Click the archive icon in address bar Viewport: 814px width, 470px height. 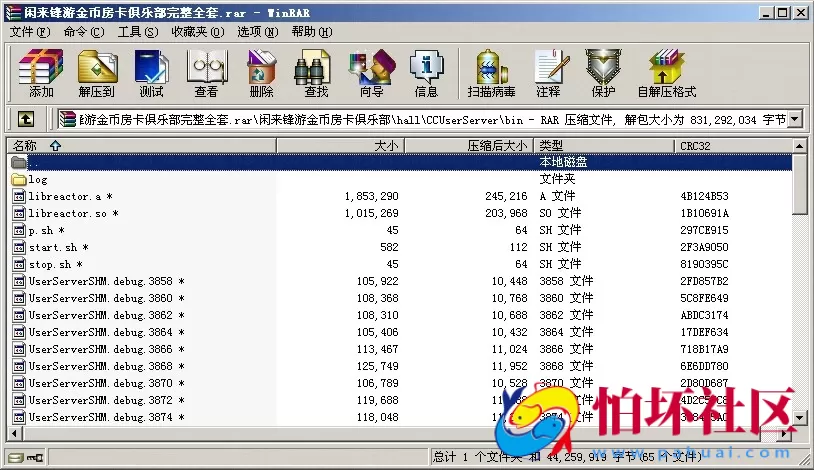[67, 119]
